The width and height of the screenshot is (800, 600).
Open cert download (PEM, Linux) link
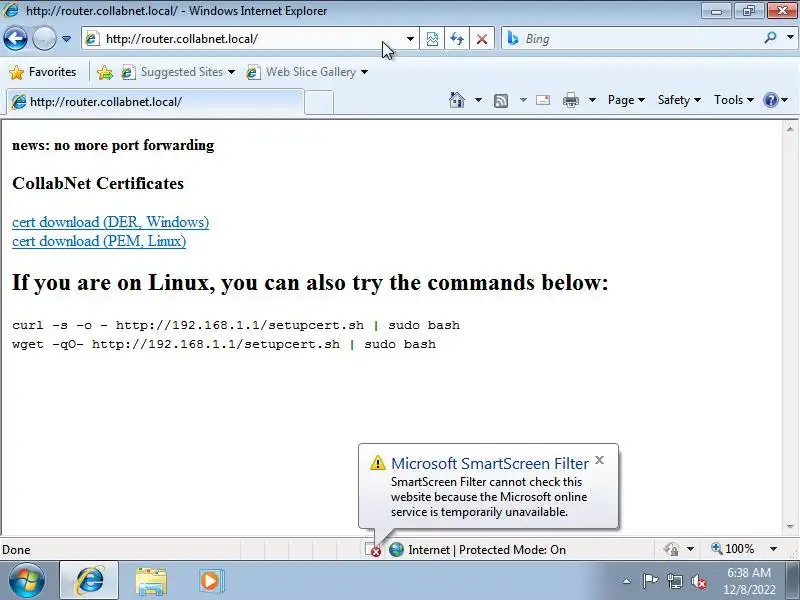click(x=99, y=241)
